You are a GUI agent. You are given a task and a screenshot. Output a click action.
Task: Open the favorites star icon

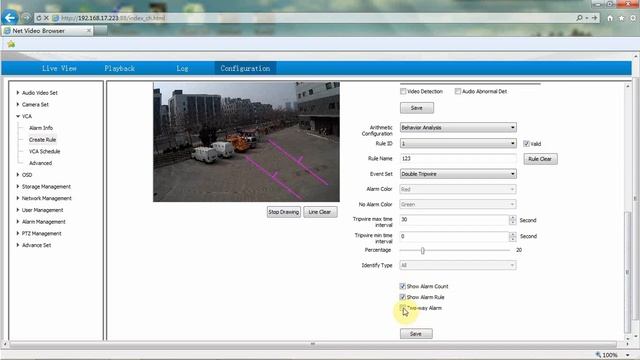[x=621, y=18]
